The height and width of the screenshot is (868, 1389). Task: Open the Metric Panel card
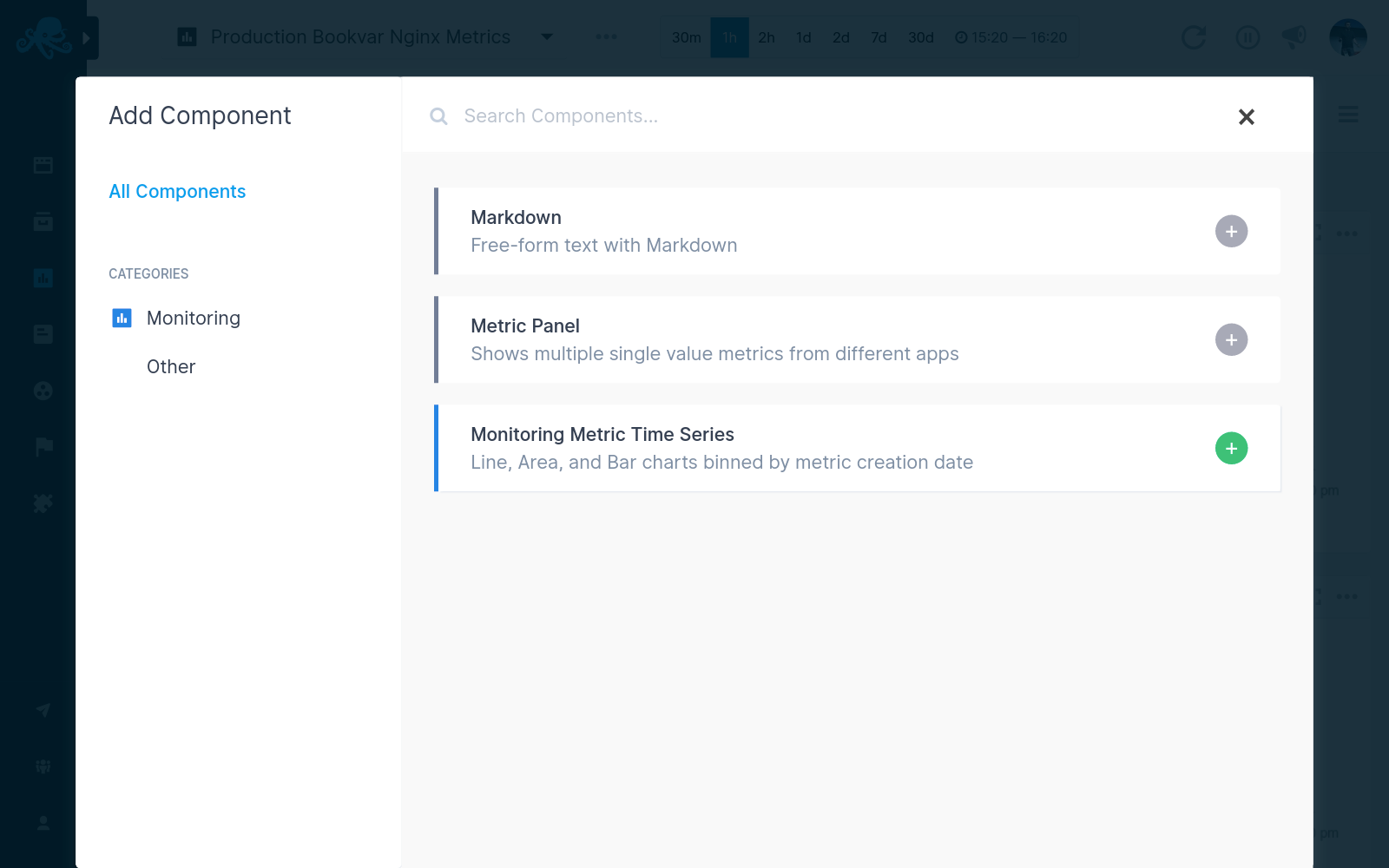pyautogui.click(x=857, y=339)
